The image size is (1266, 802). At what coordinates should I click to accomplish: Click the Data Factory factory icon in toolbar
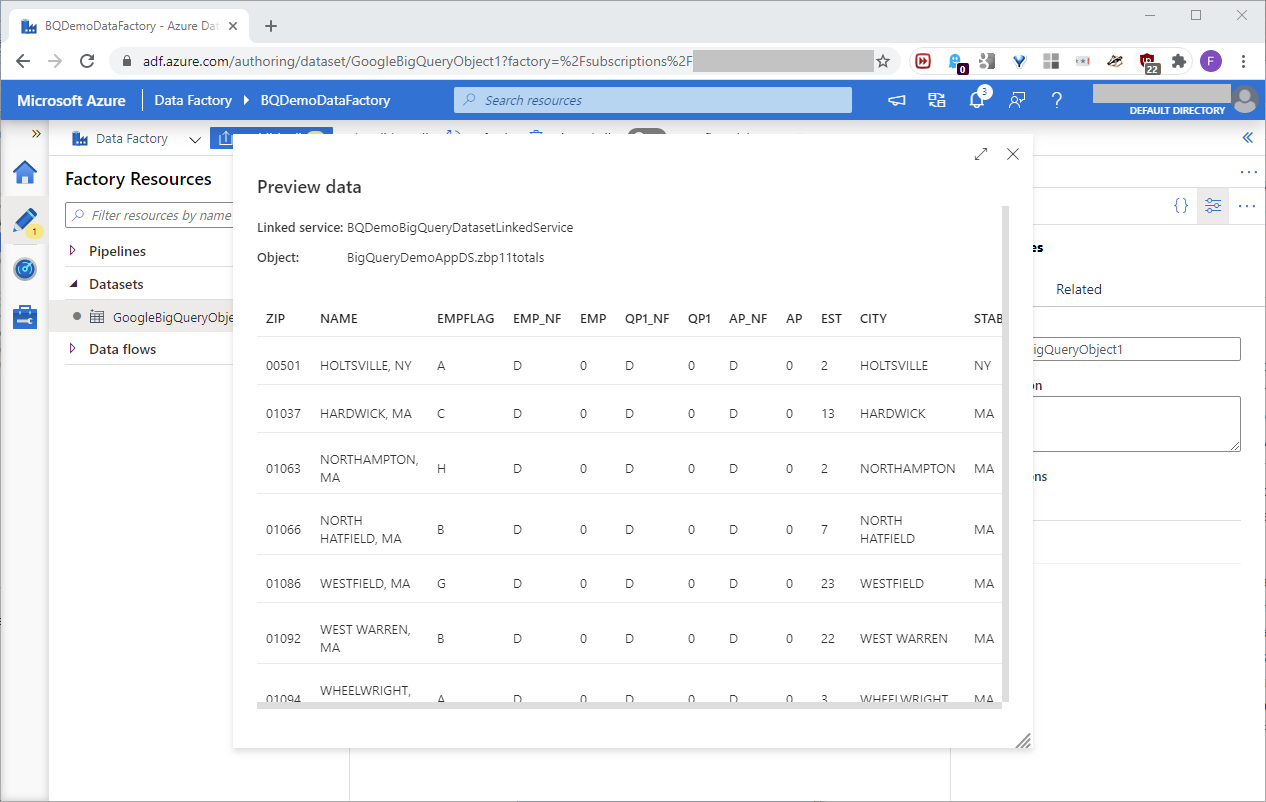pos(82,139)
